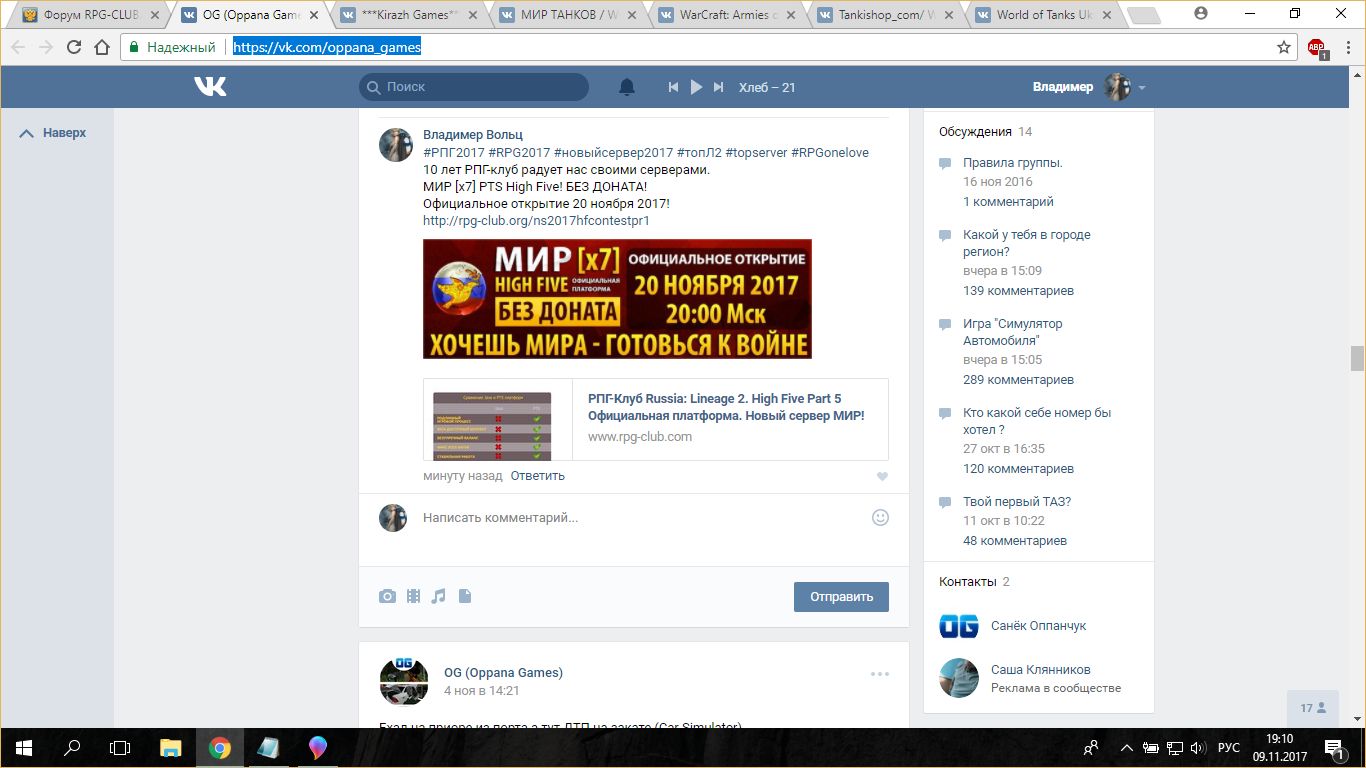Viewport: 1366px width, 768px height.
Task: Open РПГ-Клуб Russia: Lineage 2 link title
Action: [x=726, y=407]
